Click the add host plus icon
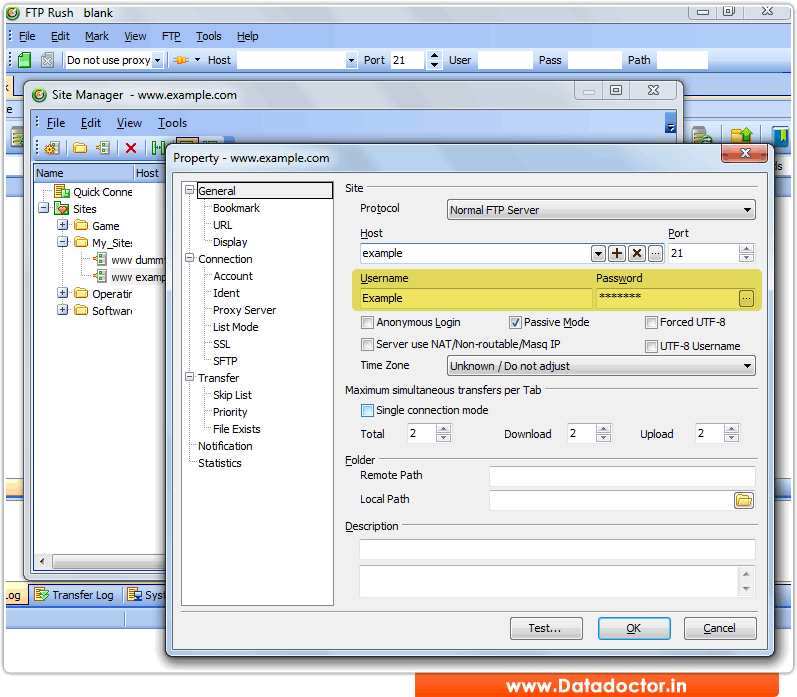Image resolution: width=797 pixels, height=697 pixels. pyautogui.click(x=617, y=253)
